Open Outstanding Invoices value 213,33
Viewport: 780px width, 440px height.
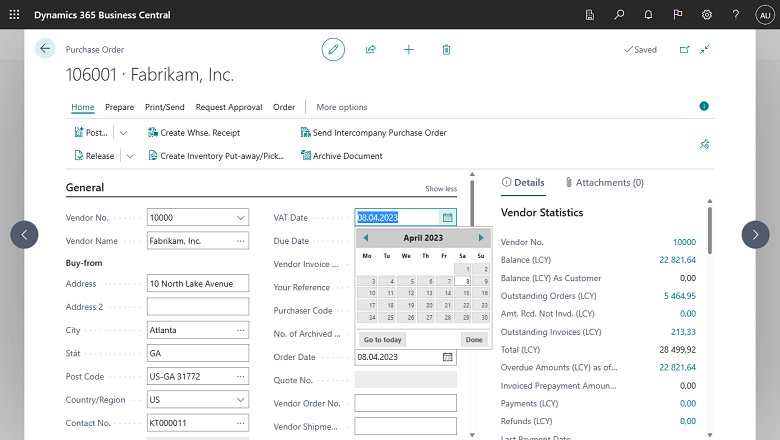pyautogui.click(x=683, y=332)
